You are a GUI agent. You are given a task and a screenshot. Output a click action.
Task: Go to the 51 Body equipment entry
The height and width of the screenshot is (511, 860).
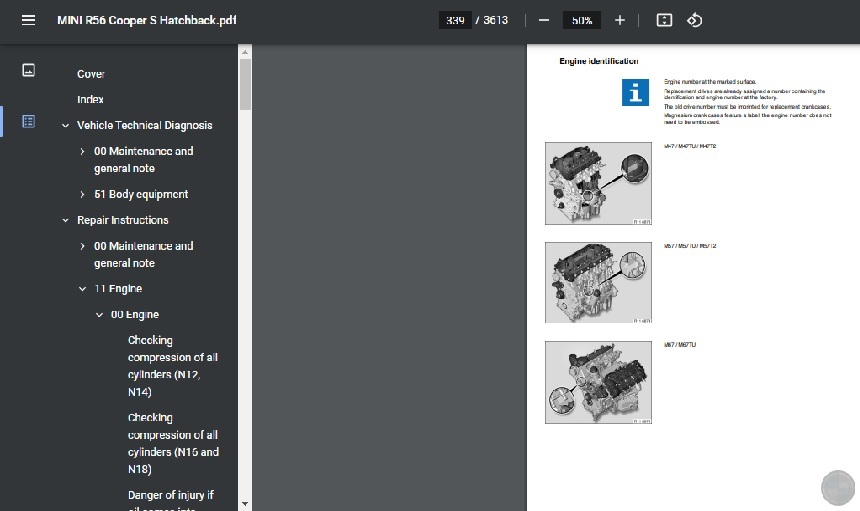(141, 194)
